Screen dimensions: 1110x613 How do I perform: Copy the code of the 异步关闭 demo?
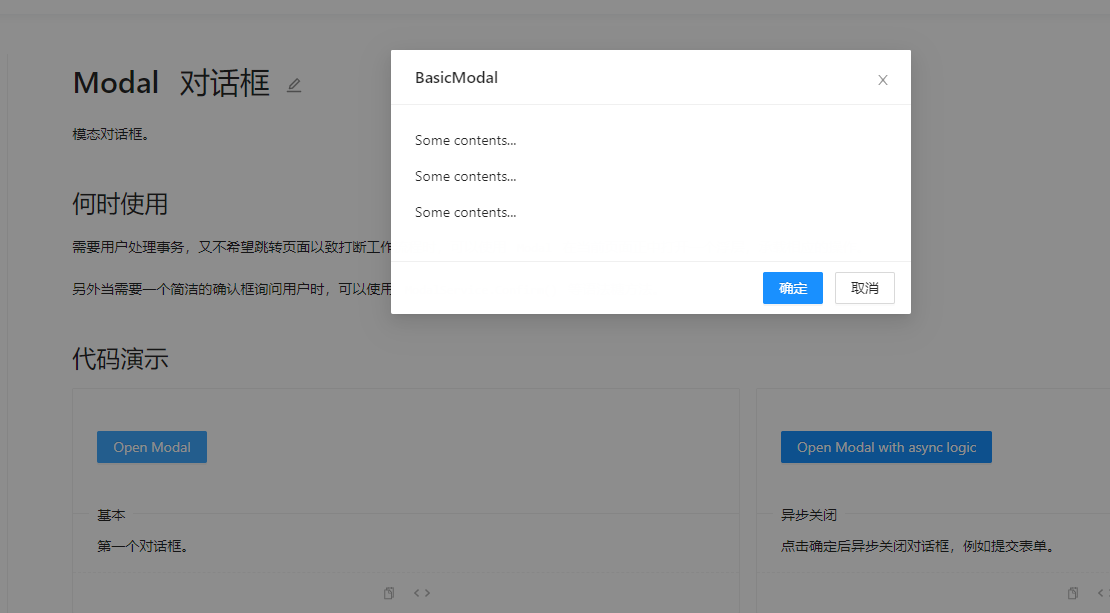(x=1072, y=592)
